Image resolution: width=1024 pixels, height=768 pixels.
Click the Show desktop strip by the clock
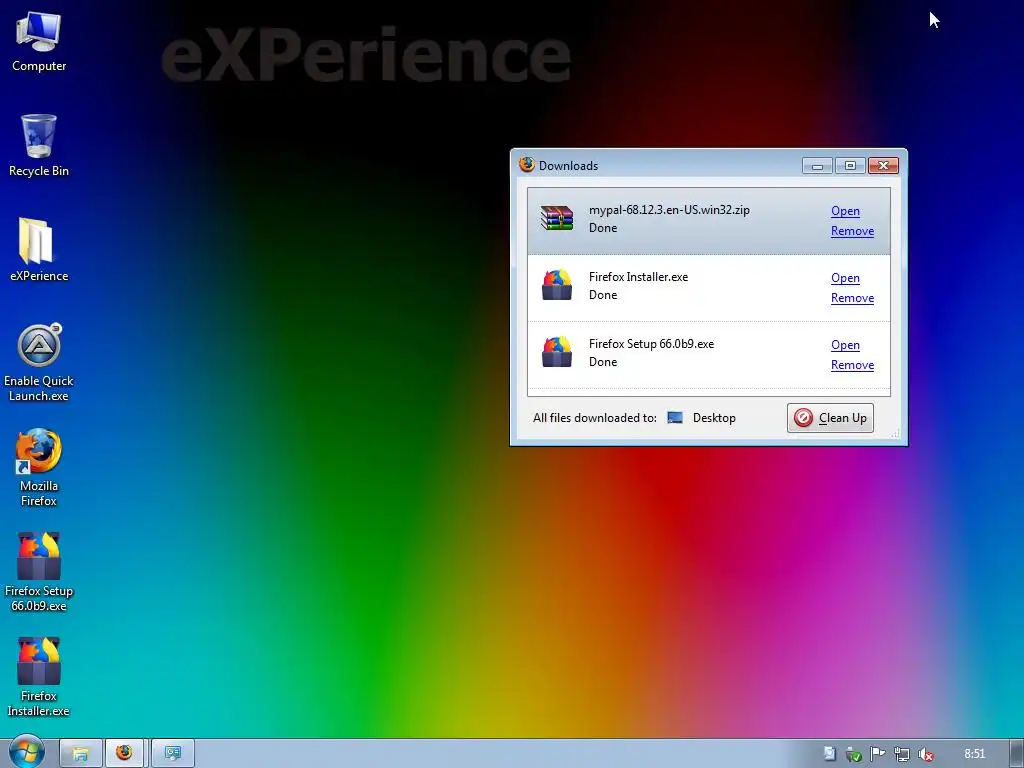[x=1017, y=754]
